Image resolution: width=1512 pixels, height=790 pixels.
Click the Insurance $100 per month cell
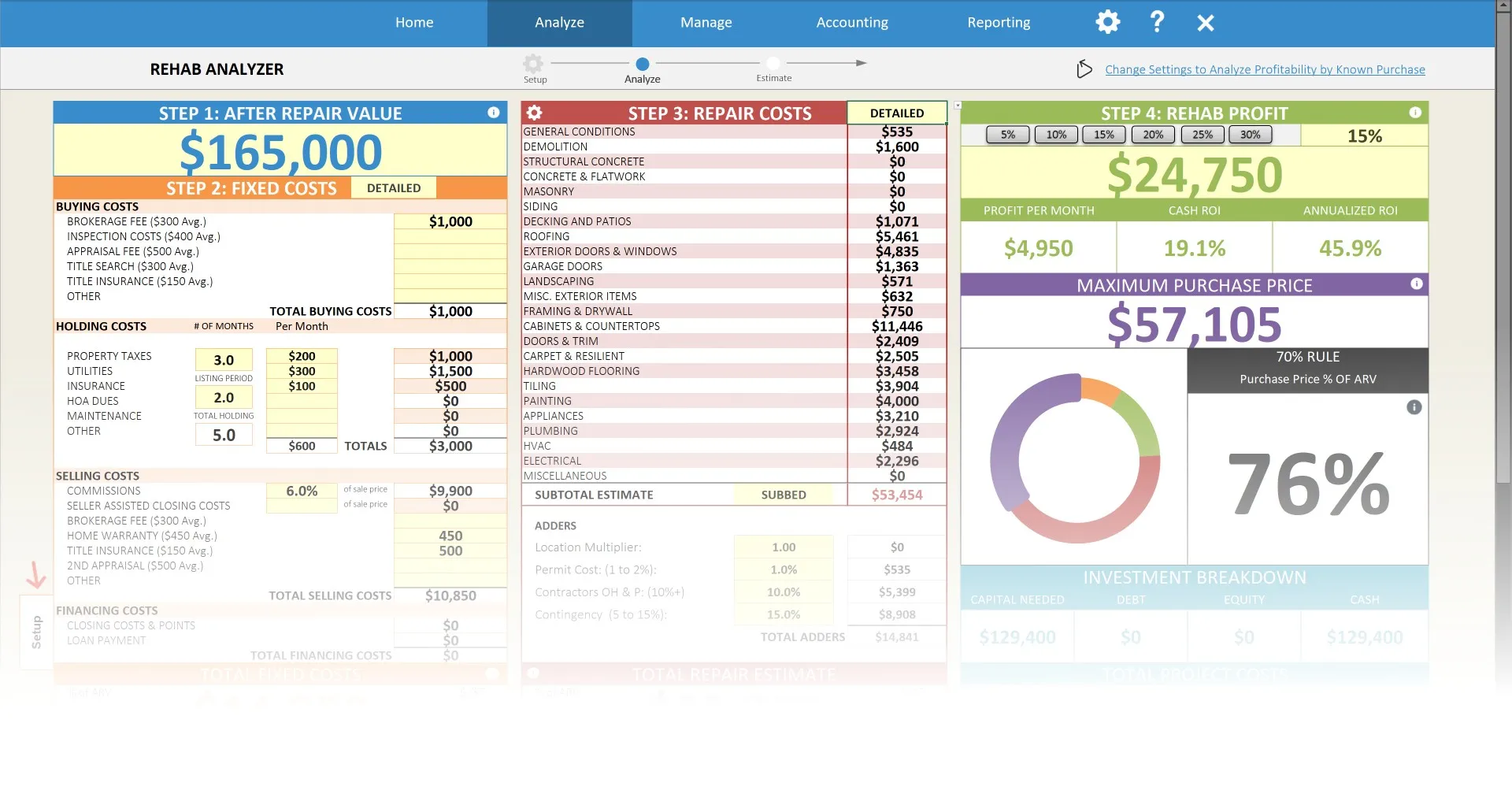(302, 386)
